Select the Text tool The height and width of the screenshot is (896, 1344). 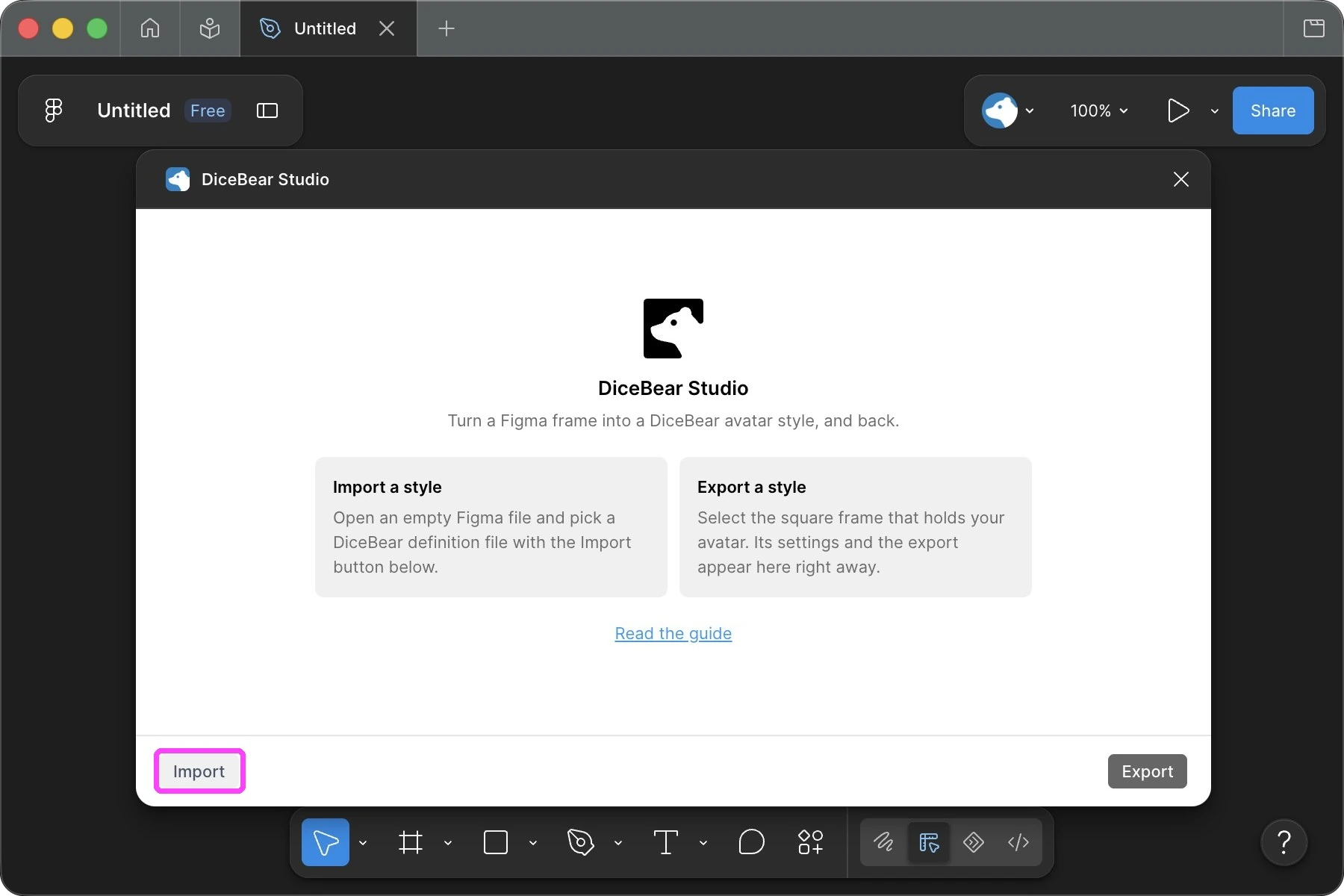point(666,842)
